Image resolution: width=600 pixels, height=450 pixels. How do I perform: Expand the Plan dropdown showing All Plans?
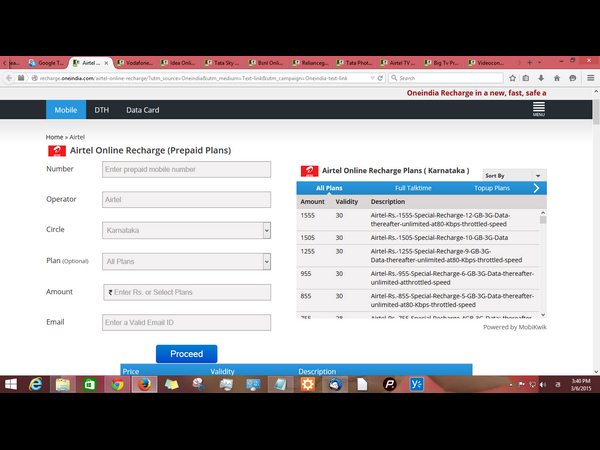pyautogui.click(x=186, y=262)
